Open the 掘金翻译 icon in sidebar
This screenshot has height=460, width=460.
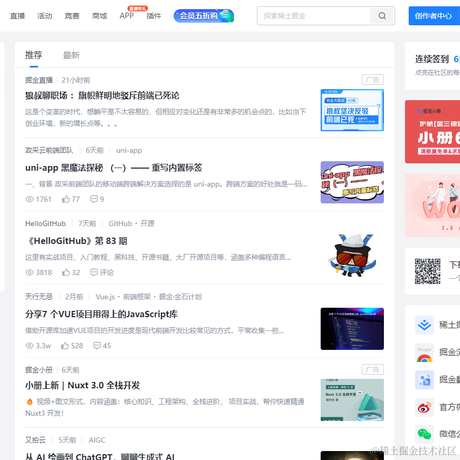coord(424,380)
